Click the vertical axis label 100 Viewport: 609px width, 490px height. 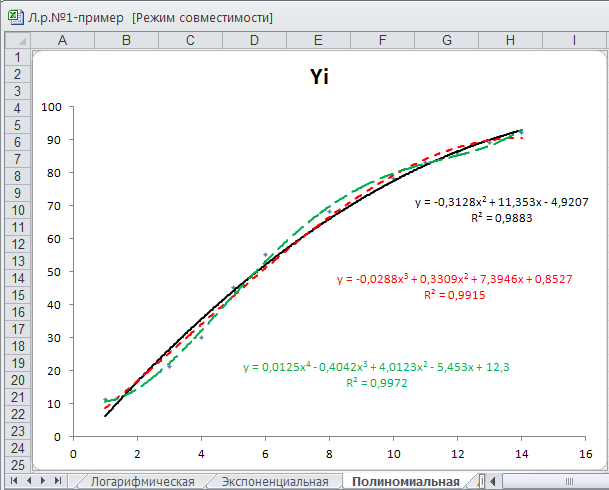(x=51, y=107)
